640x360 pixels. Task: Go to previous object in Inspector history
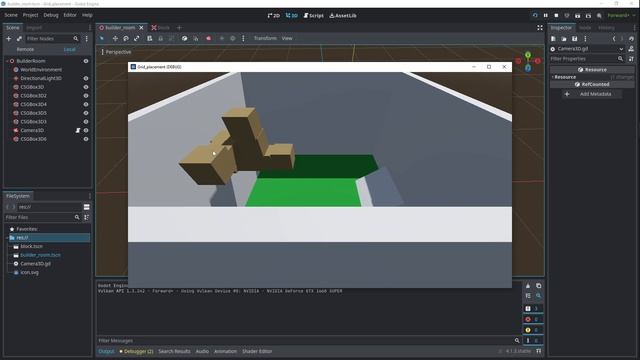(613, 39)
